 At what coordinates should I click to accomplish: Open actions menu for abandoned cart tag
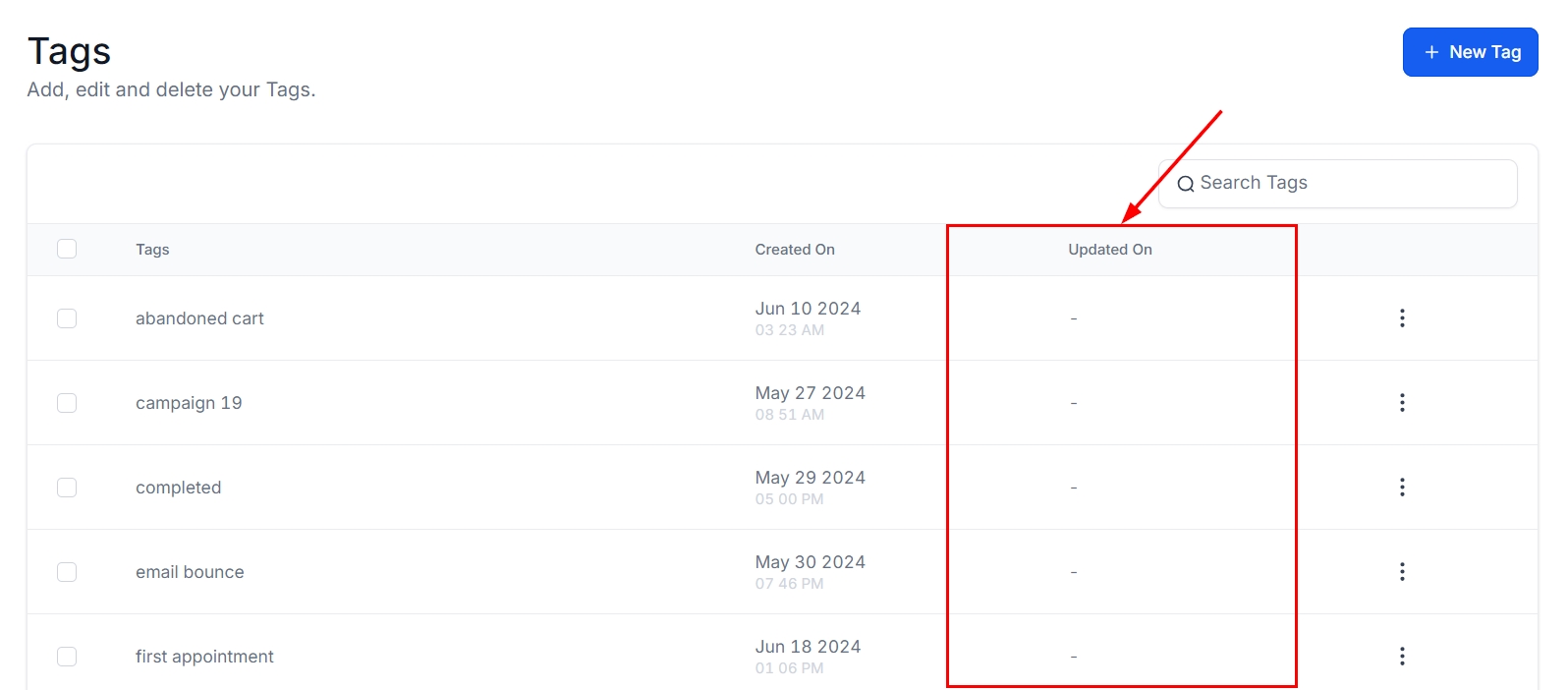[1402, 317]
